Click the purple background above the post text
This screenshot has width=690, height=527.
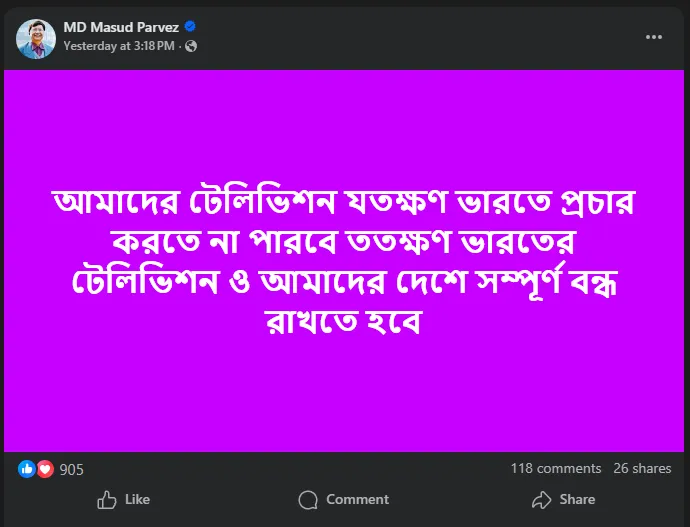tap(345, 120)
